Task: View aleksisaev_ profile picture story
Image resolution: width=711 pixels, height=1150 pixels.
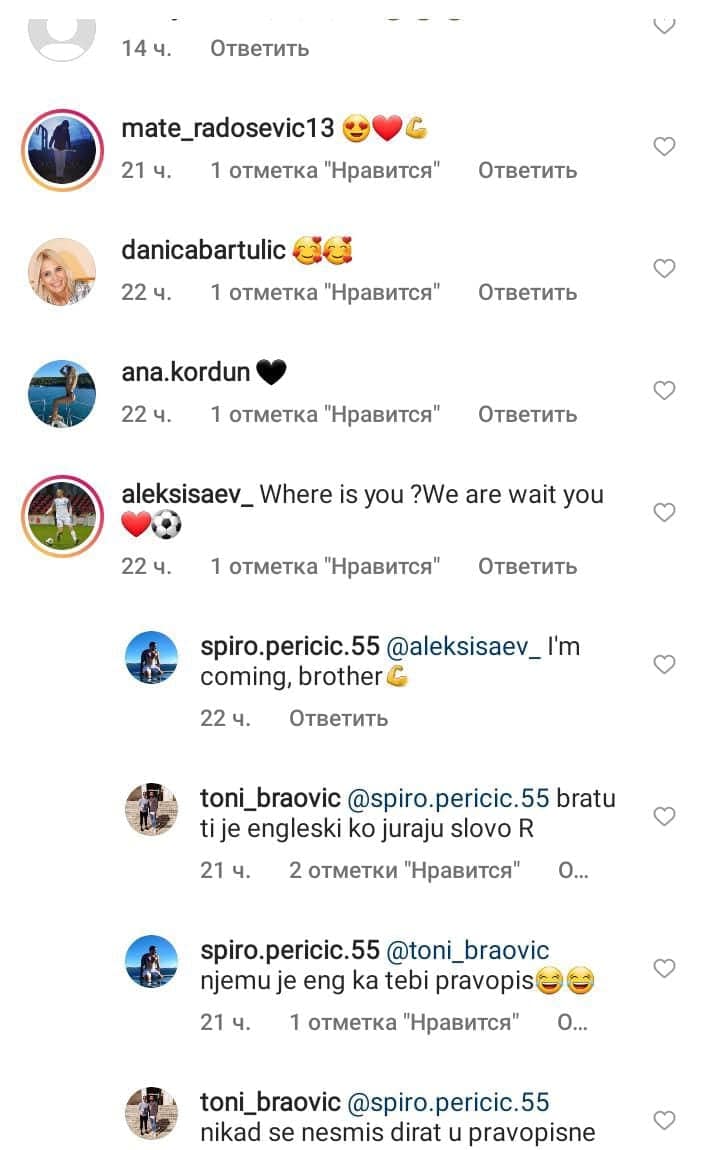Action: coord(62,516)
